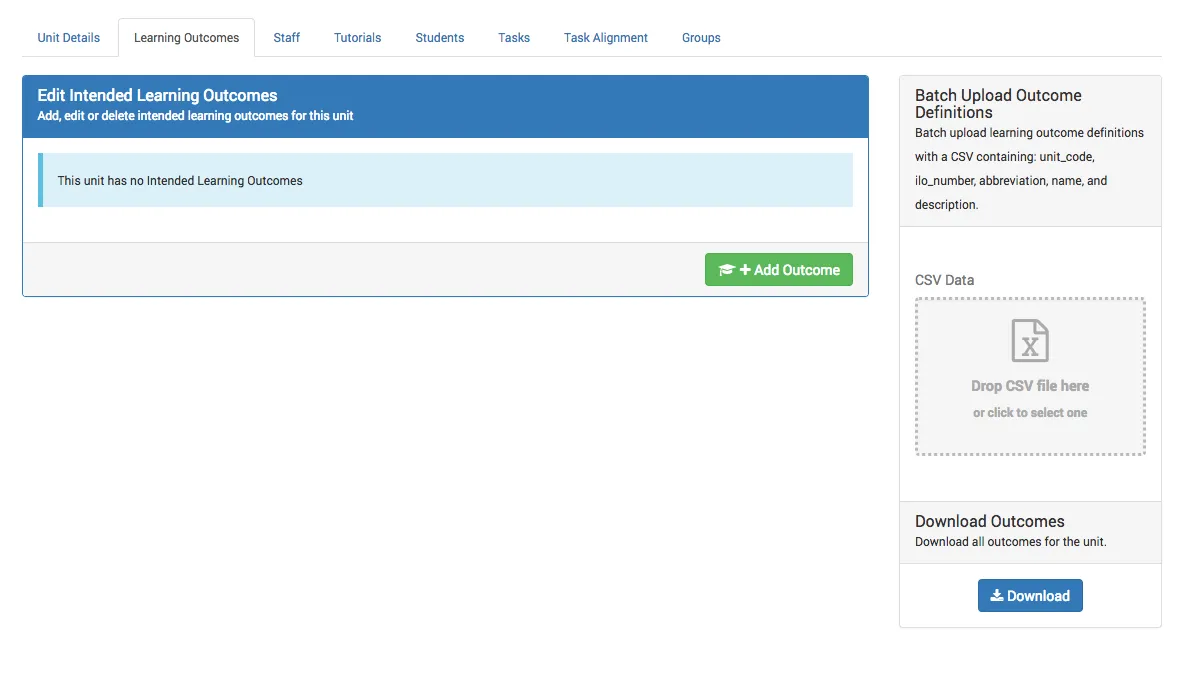The width and height of the screenshot is (1204, 673).
Task: Click the download arrow icon on Download button
Action: 998,595
